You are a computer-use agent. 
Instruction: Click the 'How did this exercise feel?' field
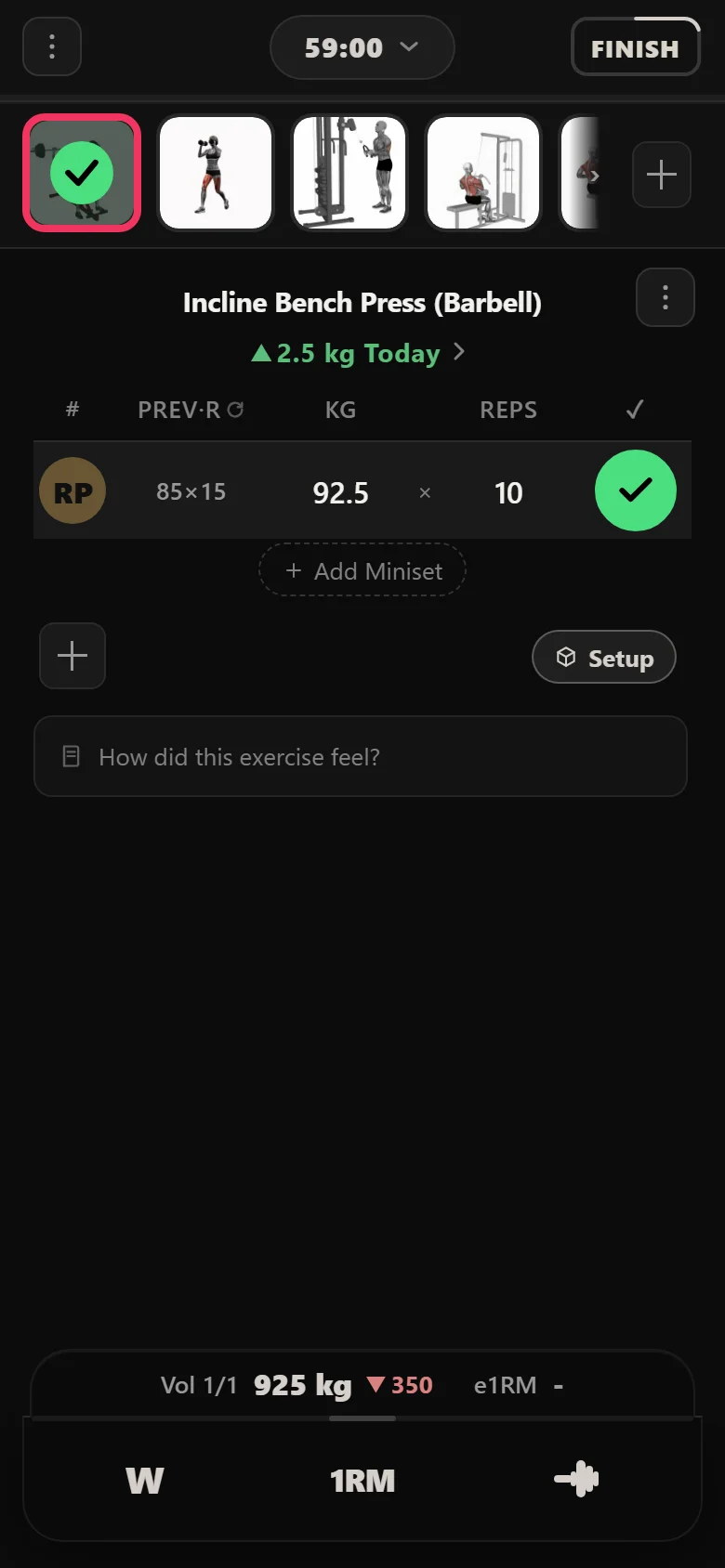[361, 756]
